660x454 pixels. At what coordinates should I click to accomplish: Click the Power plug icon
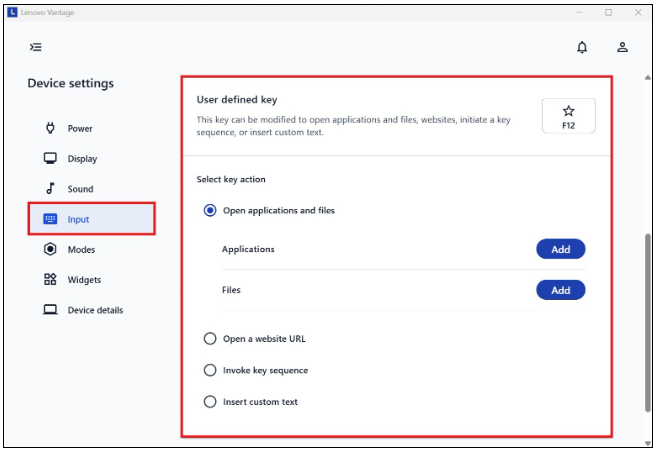point(50,128)
